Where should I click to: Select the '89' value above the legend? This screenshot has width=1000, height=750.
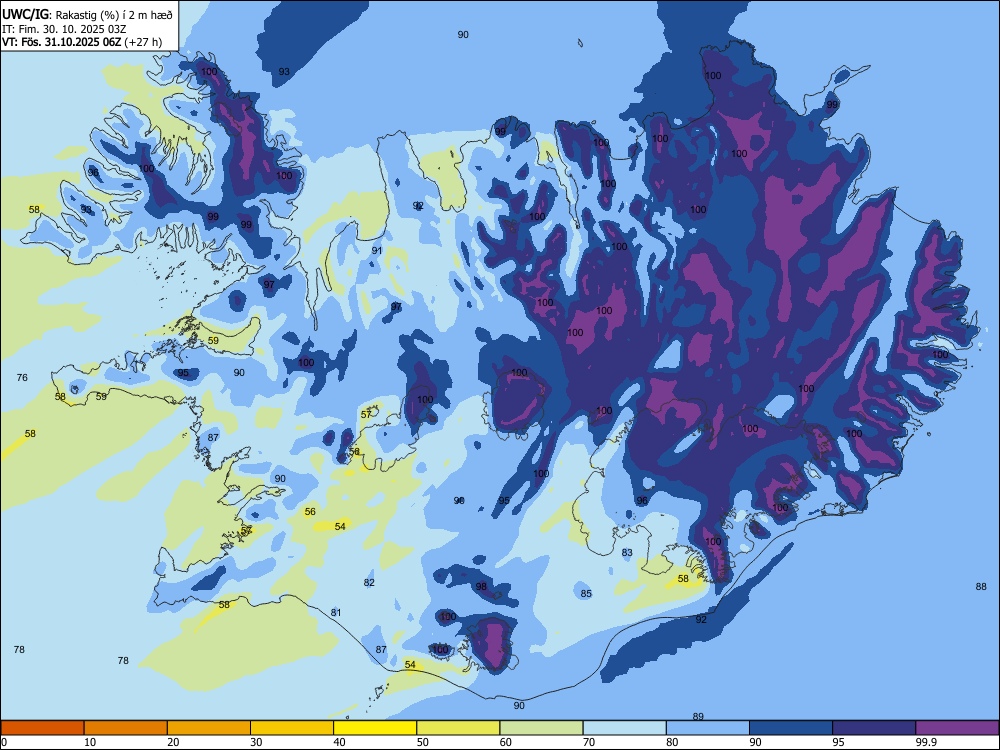pyautogui.click(x=698, y=716)
